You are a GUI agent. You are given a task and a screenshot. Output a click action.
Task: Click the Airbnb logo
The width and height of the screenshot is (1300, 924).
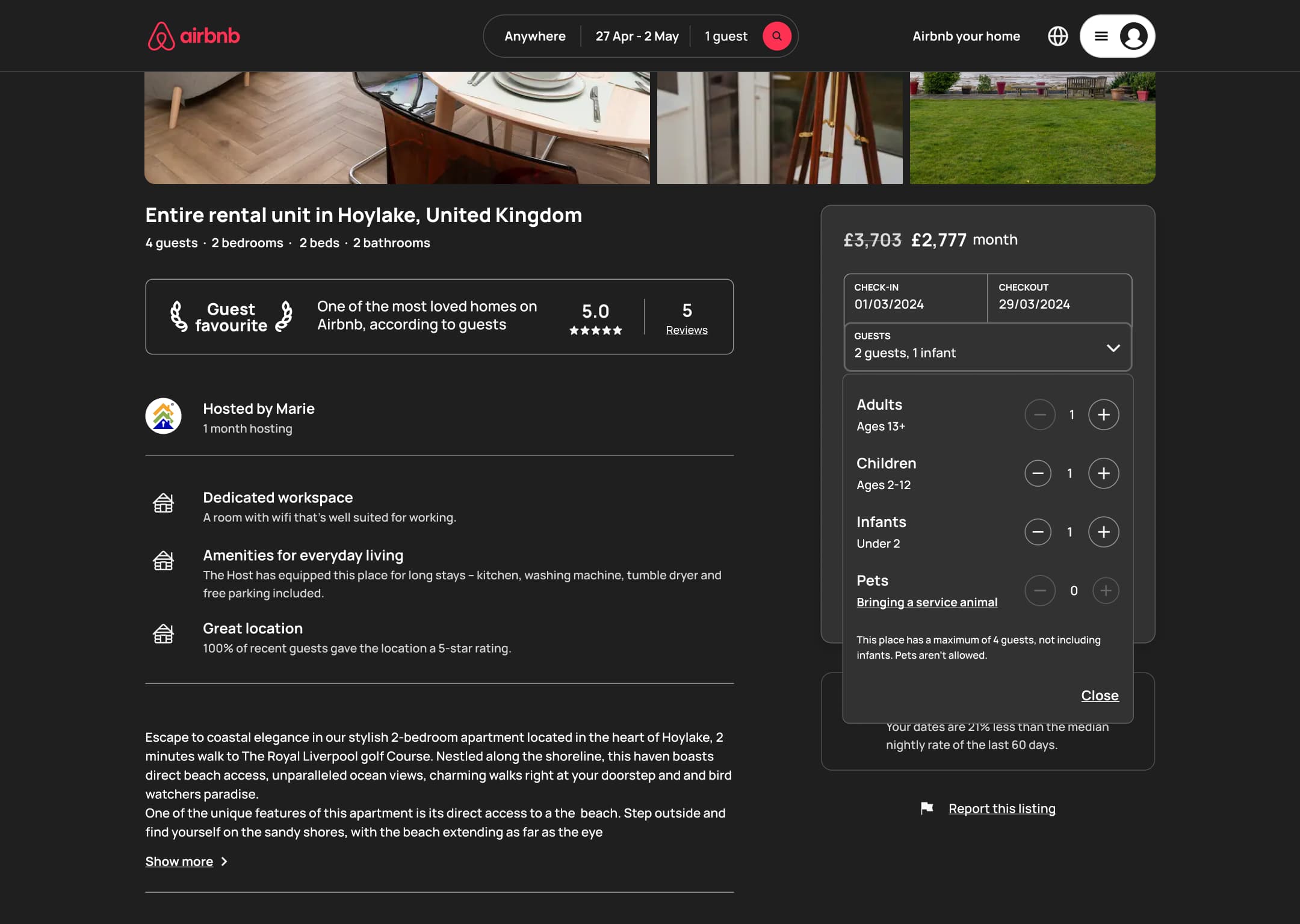pos(194,36)
